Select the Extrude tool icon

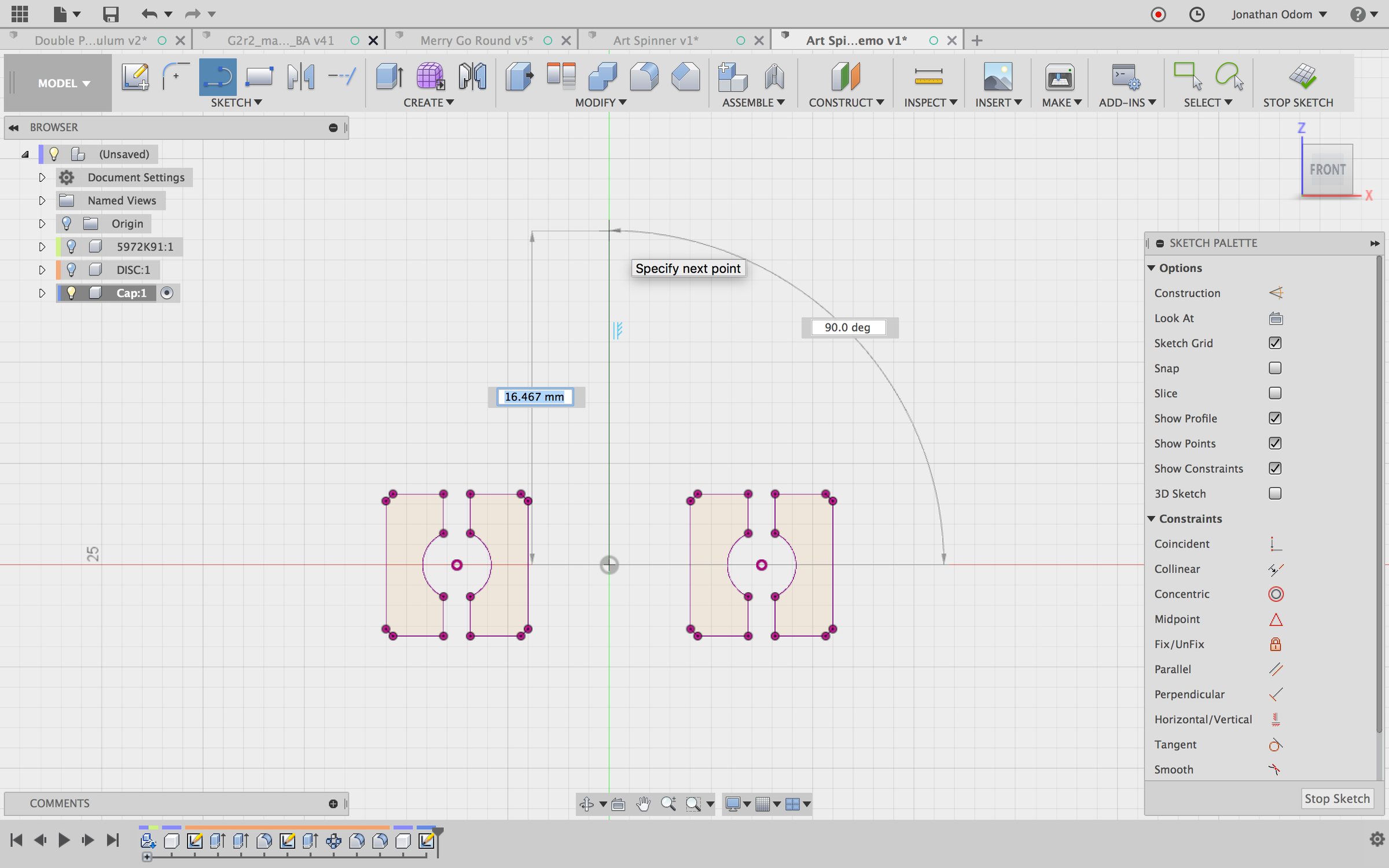coord(389,76)
